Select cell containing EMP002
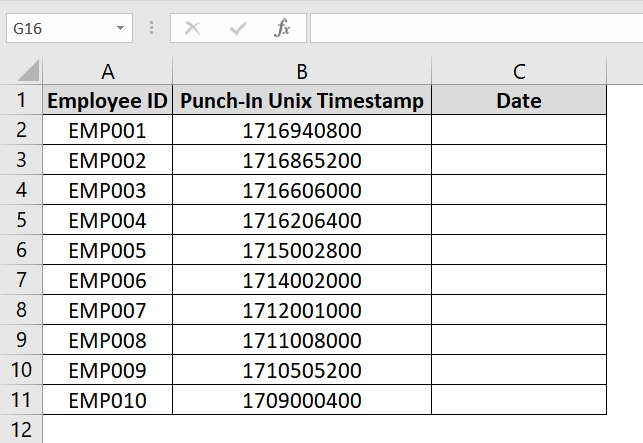Image resolution: width=643 pixels, height=443 pixels. click(x=107, y=160)
